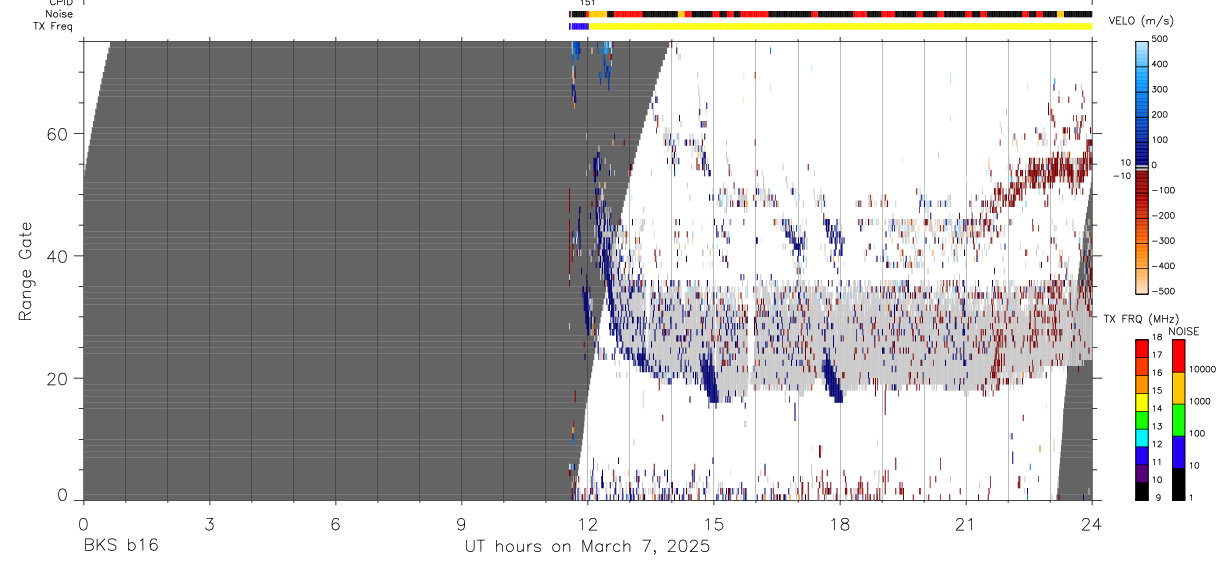1228x567 pixels.
Task: Click the 'BKS b16' radar beam label
Action: pyautogui.click(x=119, y=546)
